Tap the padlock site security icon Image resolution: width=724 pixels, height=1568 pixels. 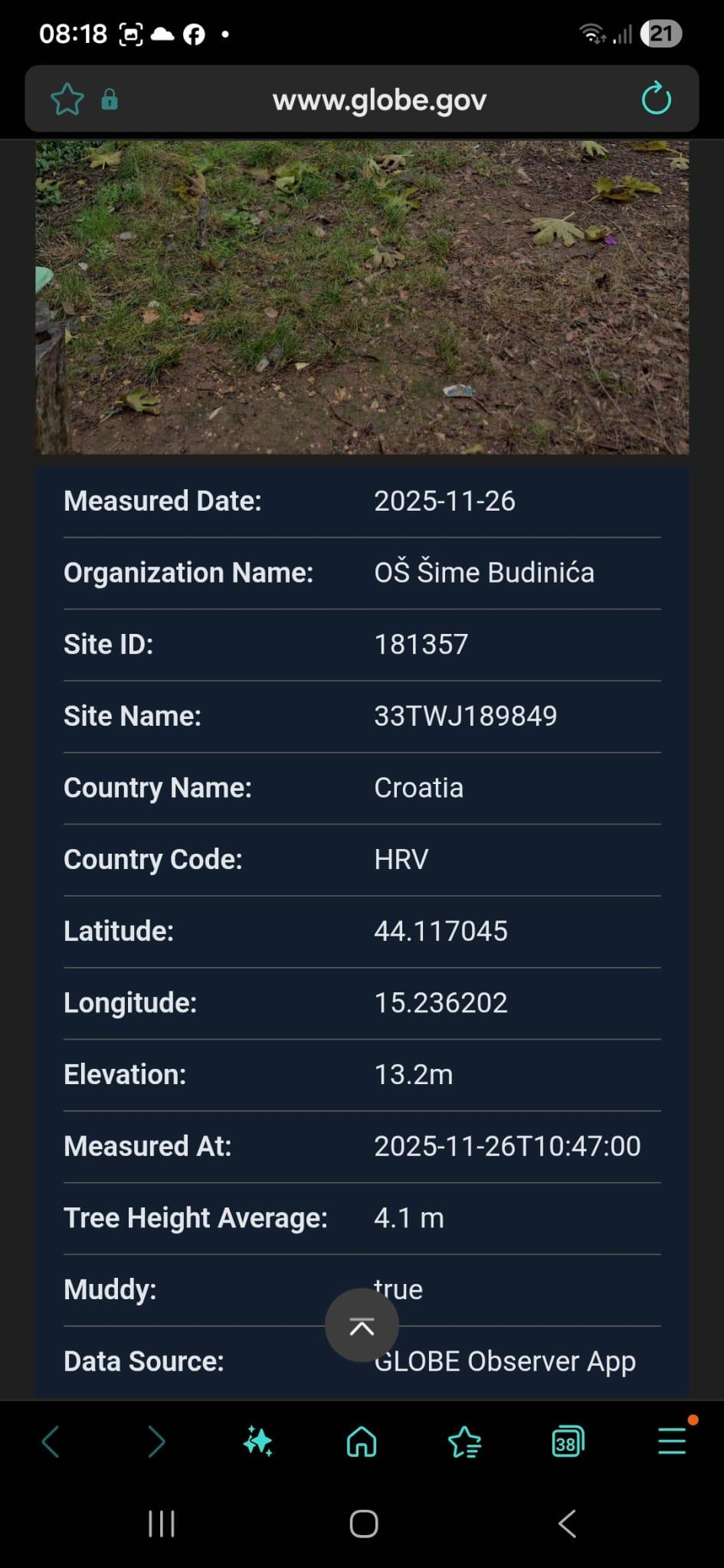tap(110, 100)
